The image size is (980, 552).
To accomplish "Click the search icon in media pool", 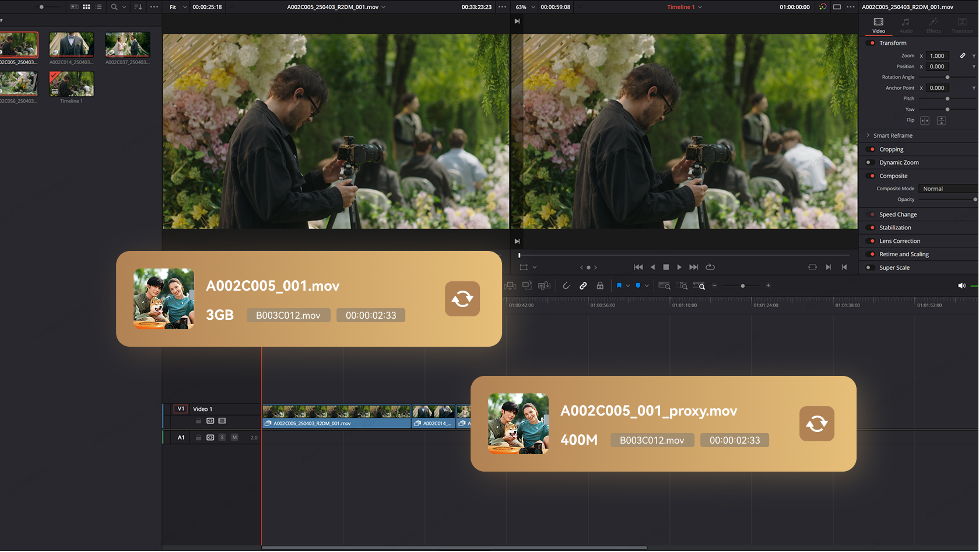I will (x=115, y=6).
